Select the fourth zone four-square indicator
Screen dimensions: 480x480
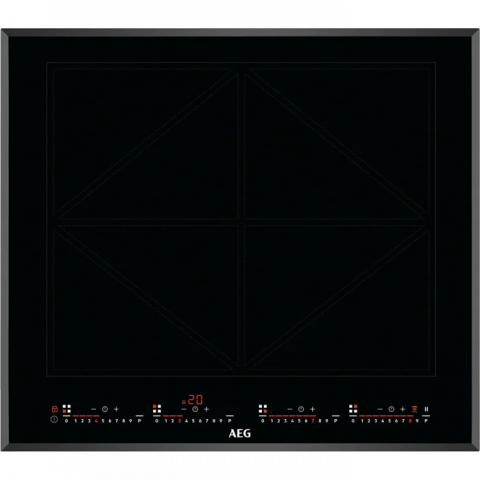tap(353, 409)
